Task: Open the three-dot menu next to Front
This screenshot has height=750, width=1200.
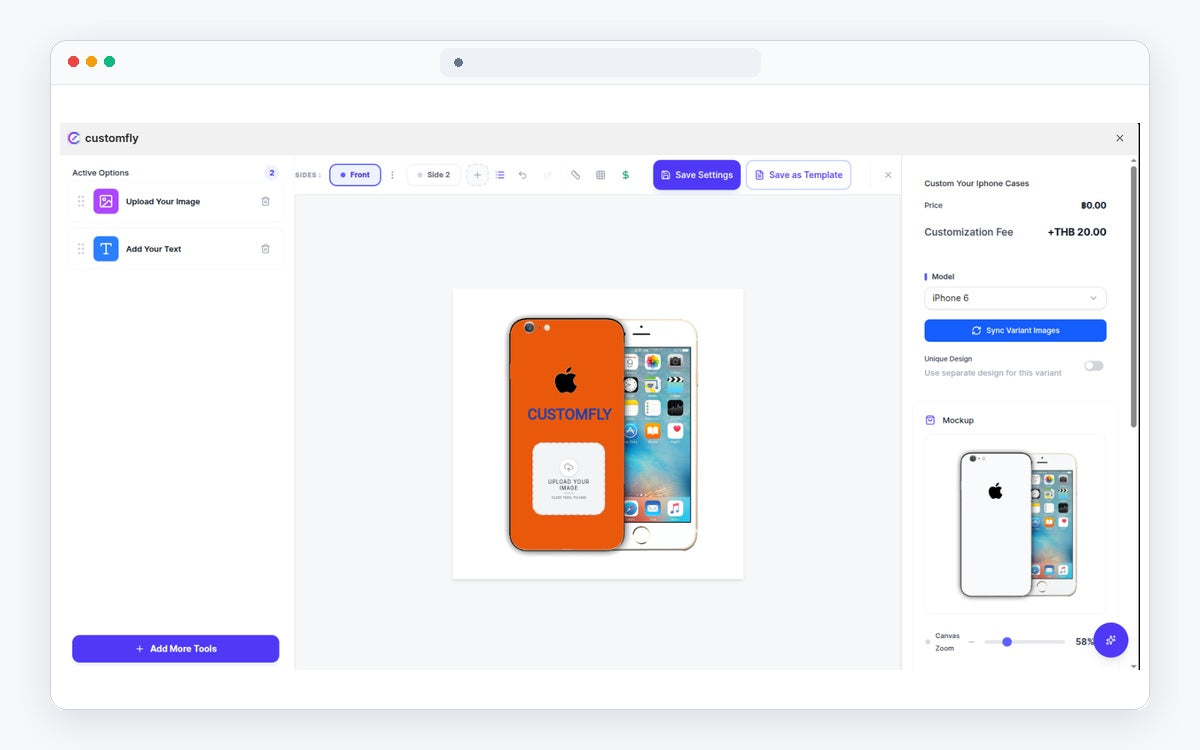Action: pos(392,175)
